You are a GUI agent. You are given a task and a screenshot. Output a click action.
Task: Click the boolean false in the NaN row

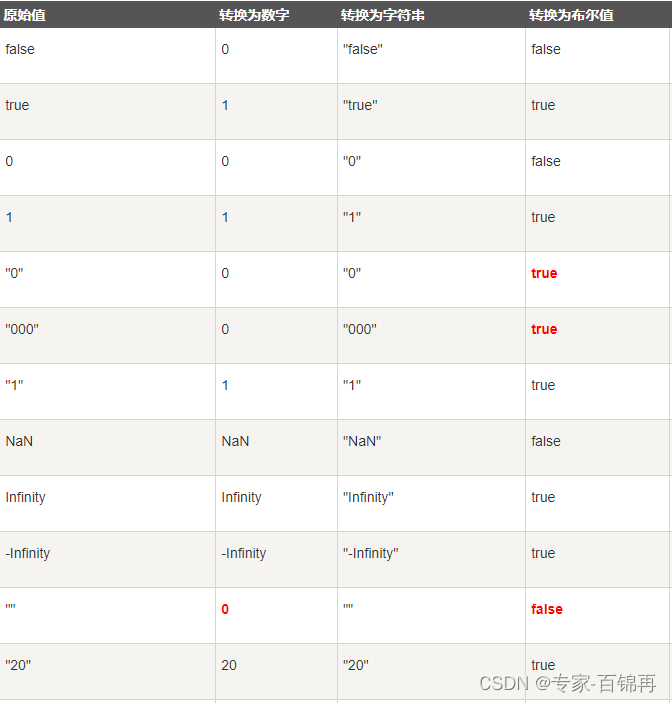546,441
